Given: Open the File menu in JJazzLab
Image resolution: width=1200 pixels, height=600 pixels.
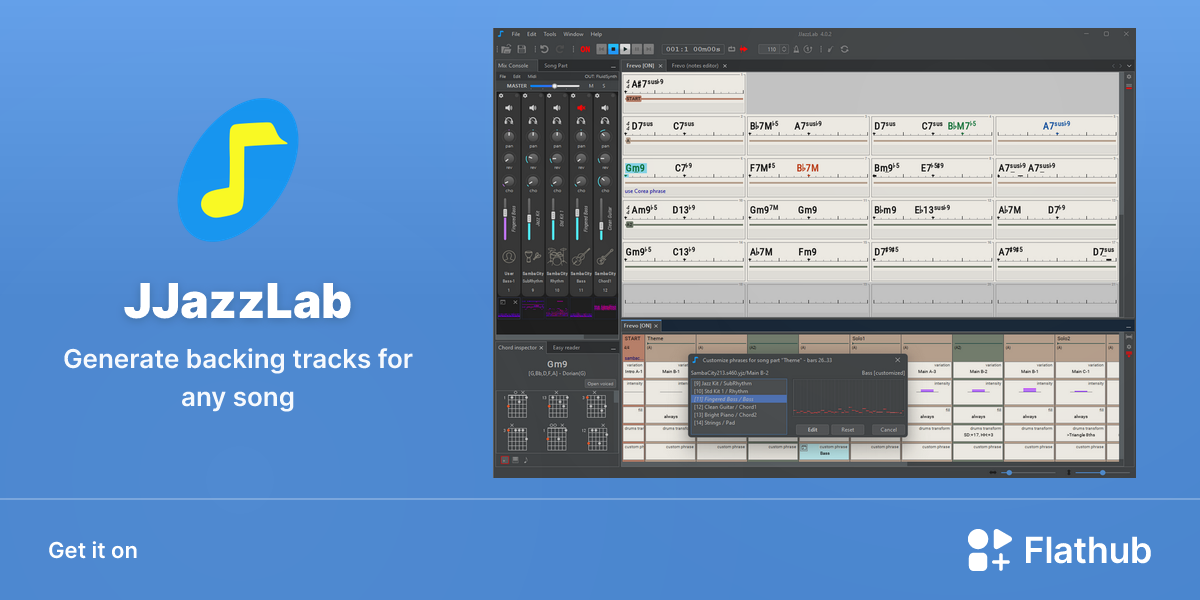Looking at the screenshot, I should click(516, 34).
